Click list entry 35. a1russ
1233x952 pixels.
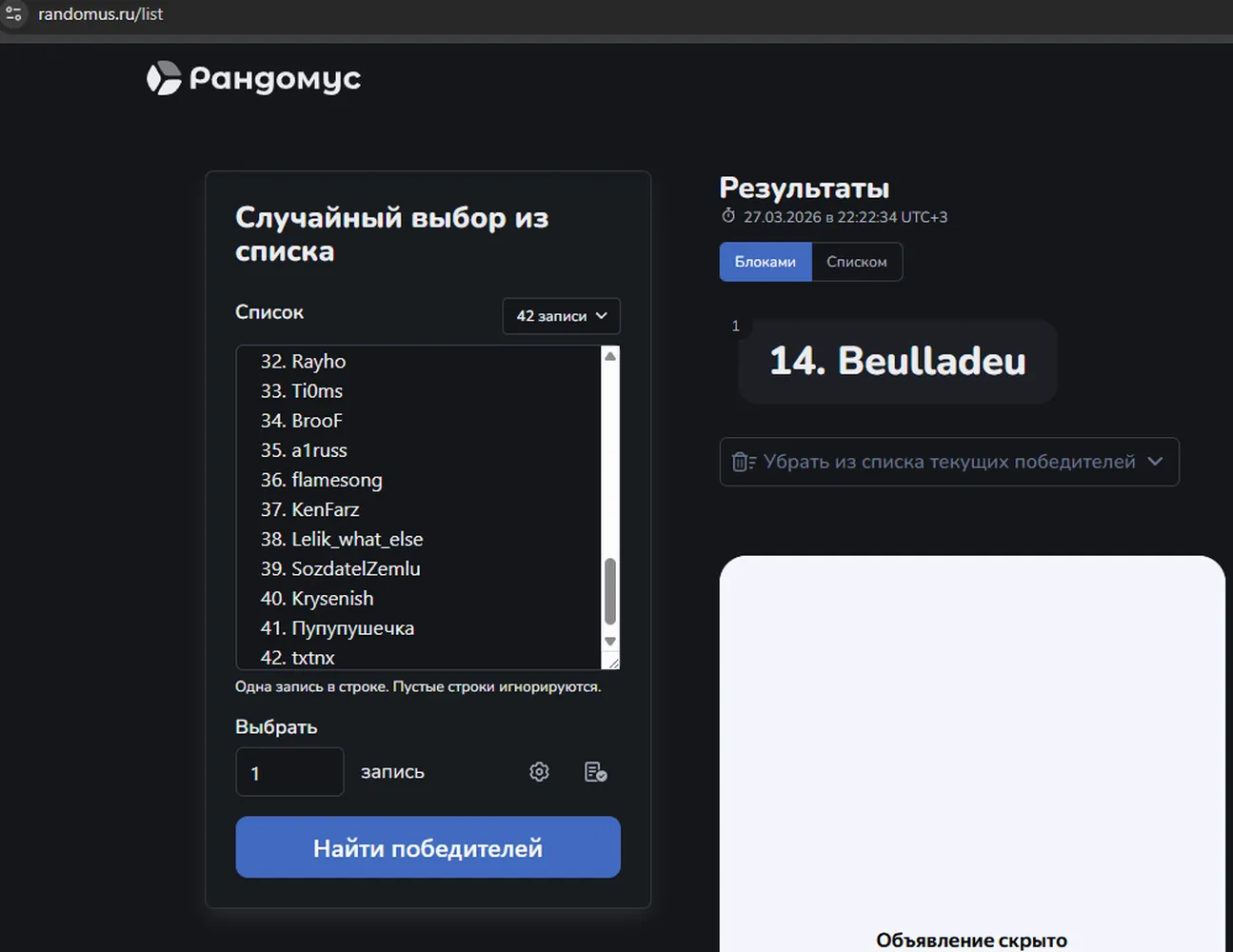304,450
